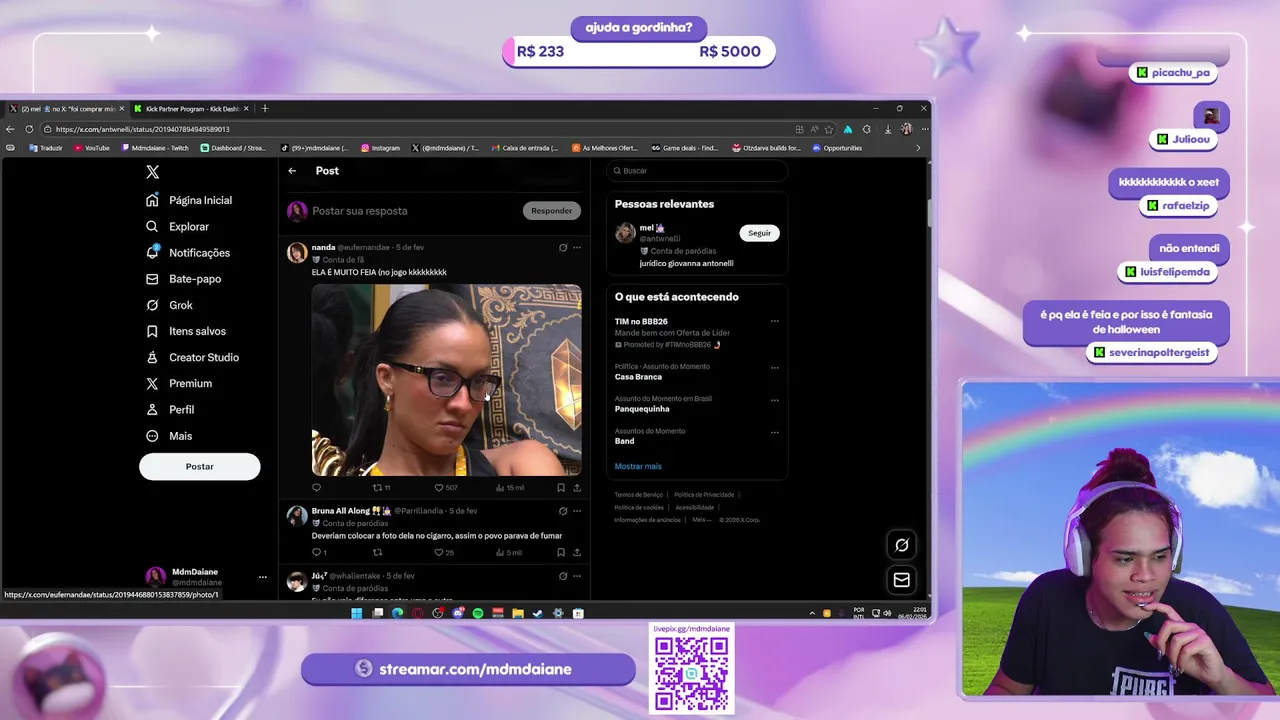Show hidden system tray icons
The image size is (1280, 720).
point(813,613)
